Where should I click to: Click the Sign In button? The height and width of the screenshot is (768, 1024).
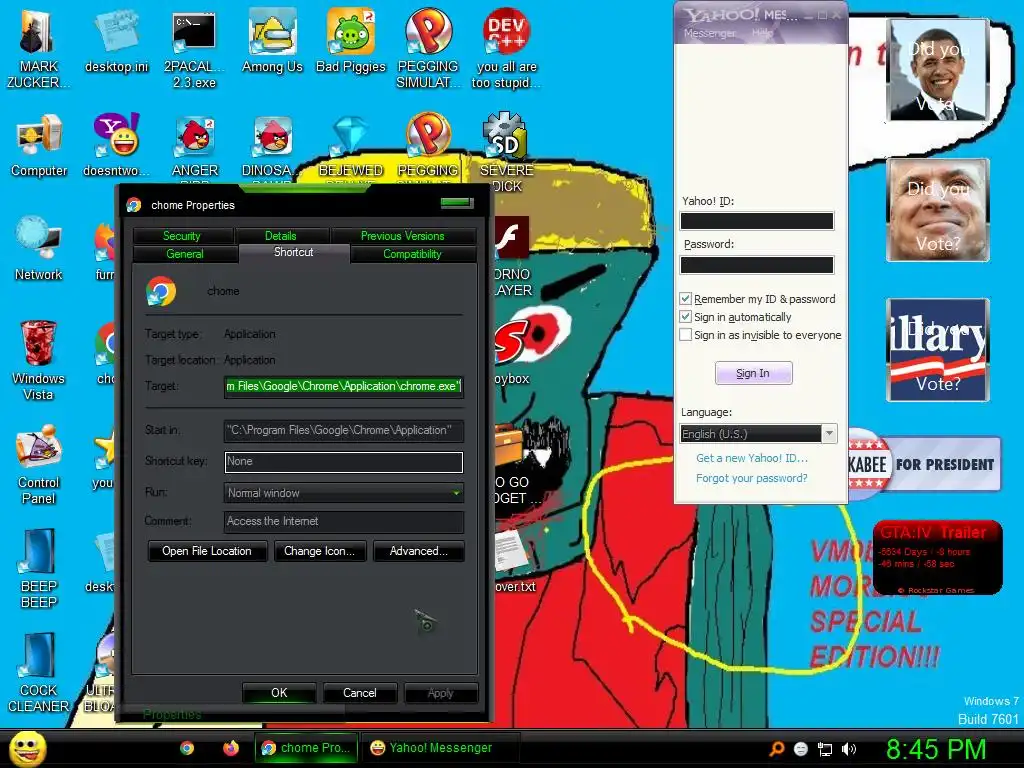pos(753,373)
